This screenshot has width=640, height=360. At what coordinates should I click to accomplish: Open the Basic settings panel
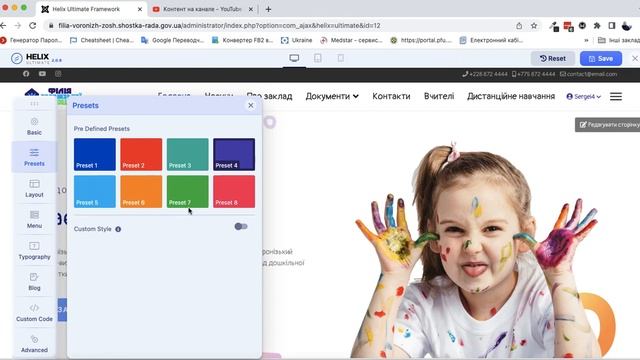[34, 126]
